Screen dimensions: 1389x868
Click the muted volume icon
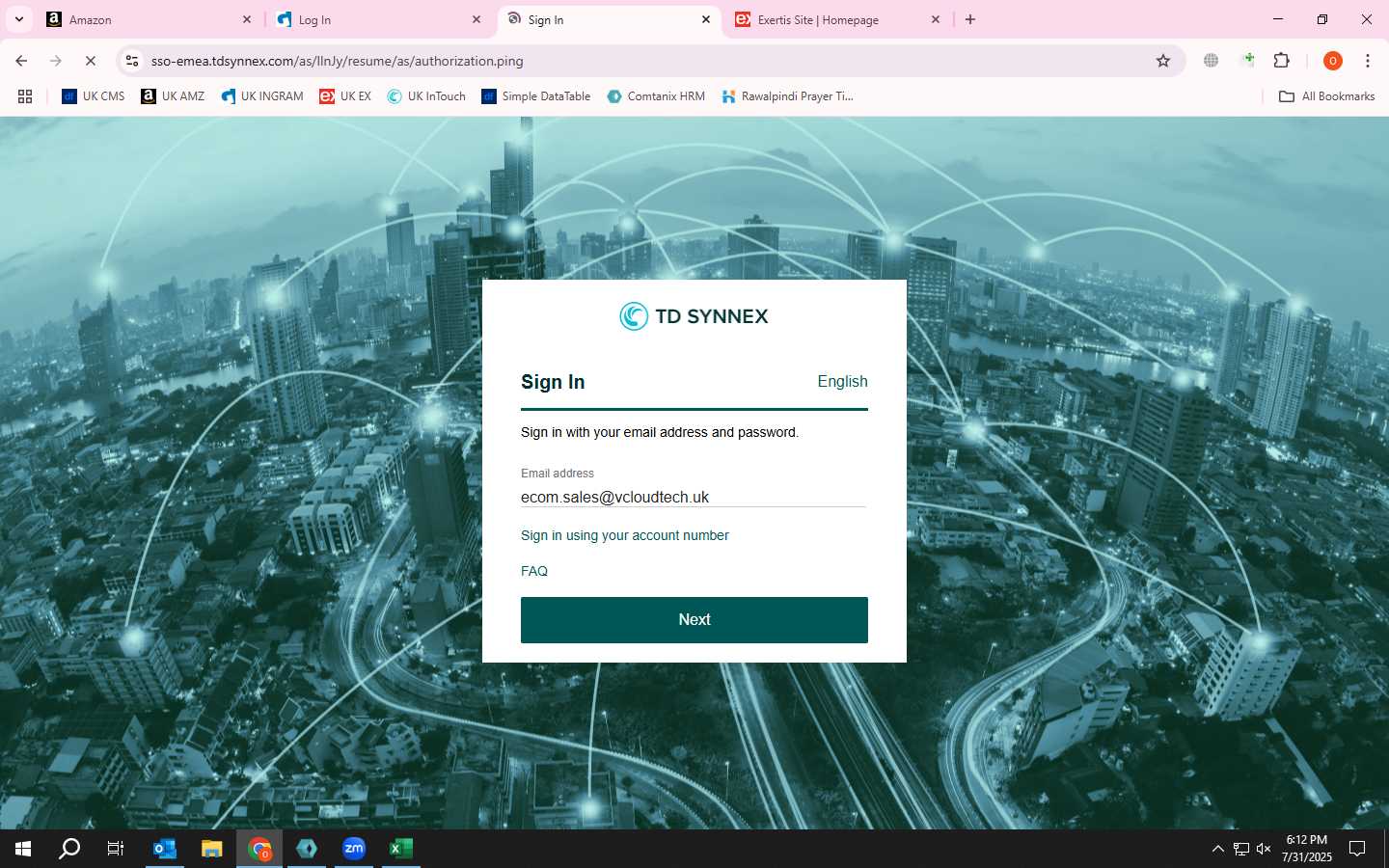tap(1264, 849)
